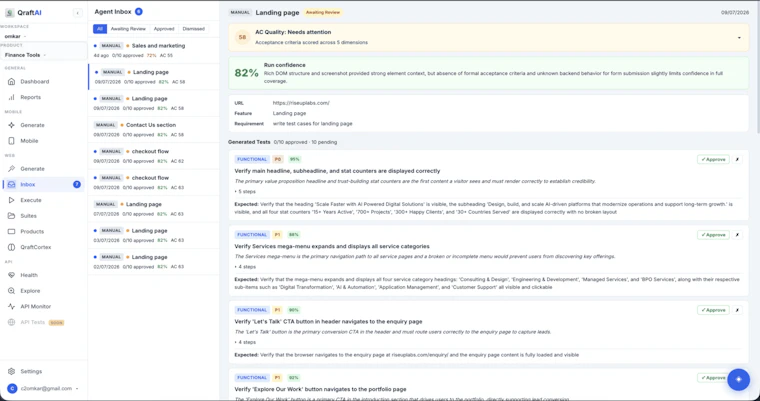Expand the AC Quality panel chevron
The height and width of the screenshot is (401, 760).
[x=739, y=38]
